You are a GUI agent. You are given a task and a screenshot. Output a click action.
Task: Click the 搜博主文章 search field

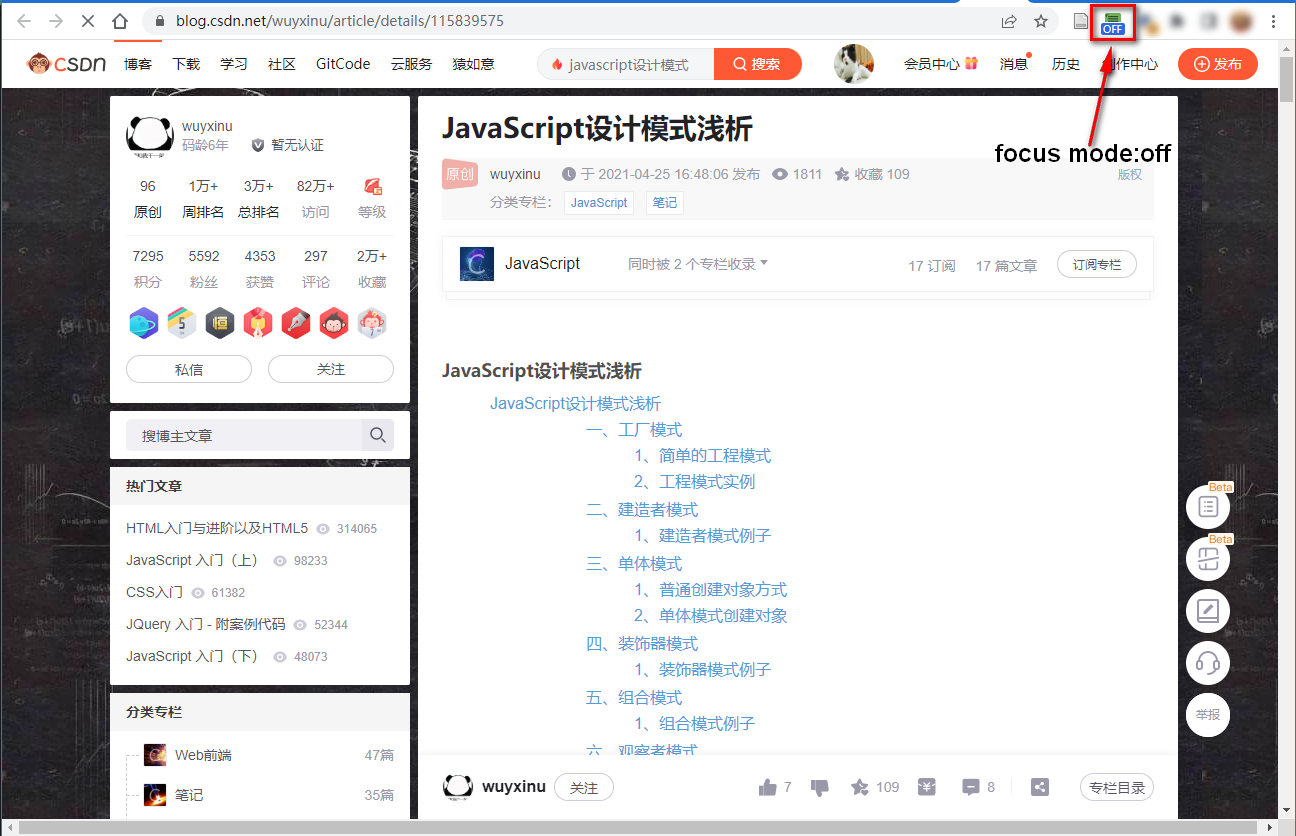tap(243, 435)
